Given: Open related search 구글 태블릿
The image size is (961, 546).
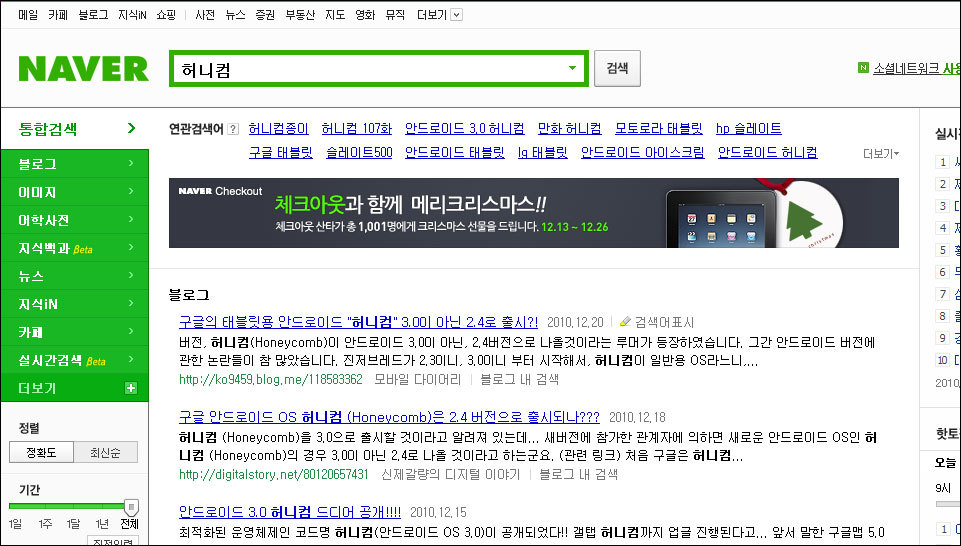Looking at the screenshot, I should (x=281, y=152).
